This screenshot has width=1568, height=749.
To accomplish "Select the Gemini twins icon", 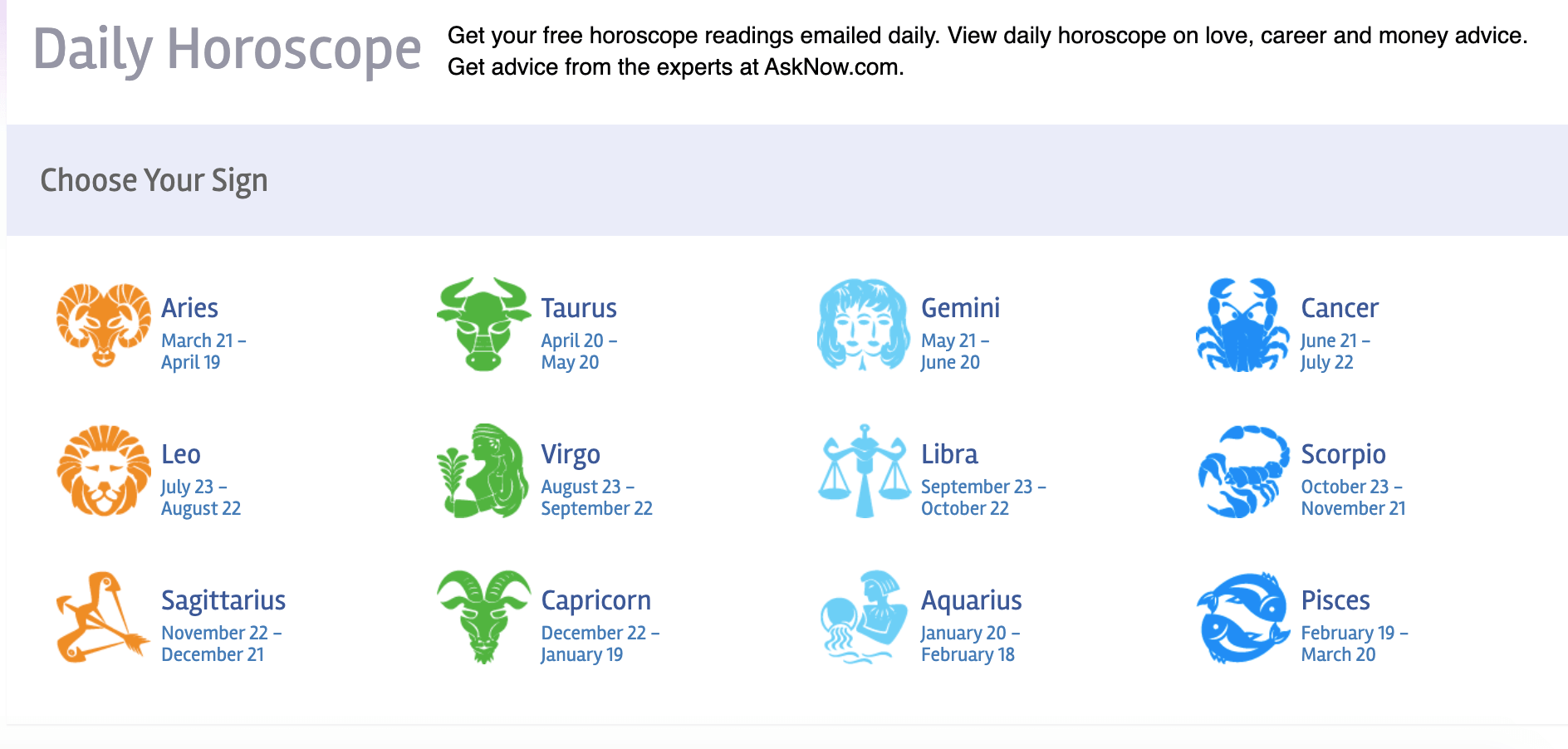I will pyautogui.click(x=864, y=326).
